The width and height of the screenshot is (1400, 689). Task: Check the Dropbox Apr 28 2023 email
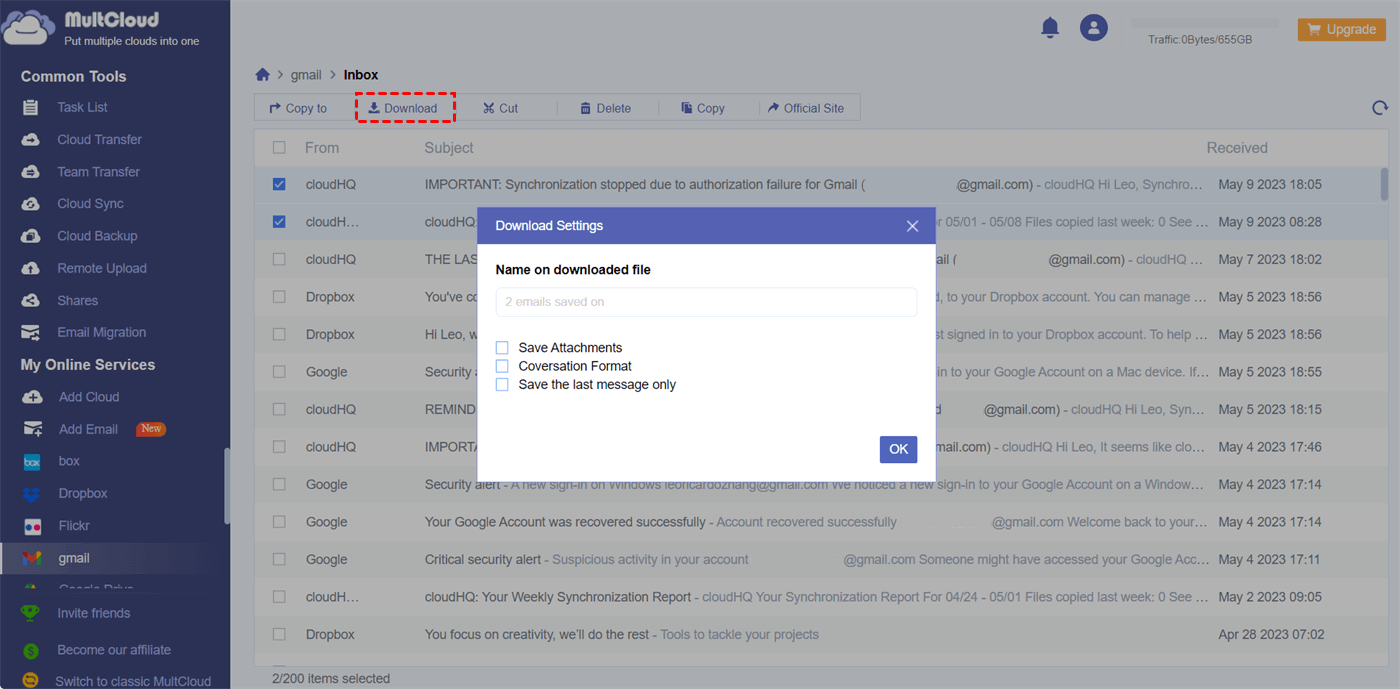point(279,634)
